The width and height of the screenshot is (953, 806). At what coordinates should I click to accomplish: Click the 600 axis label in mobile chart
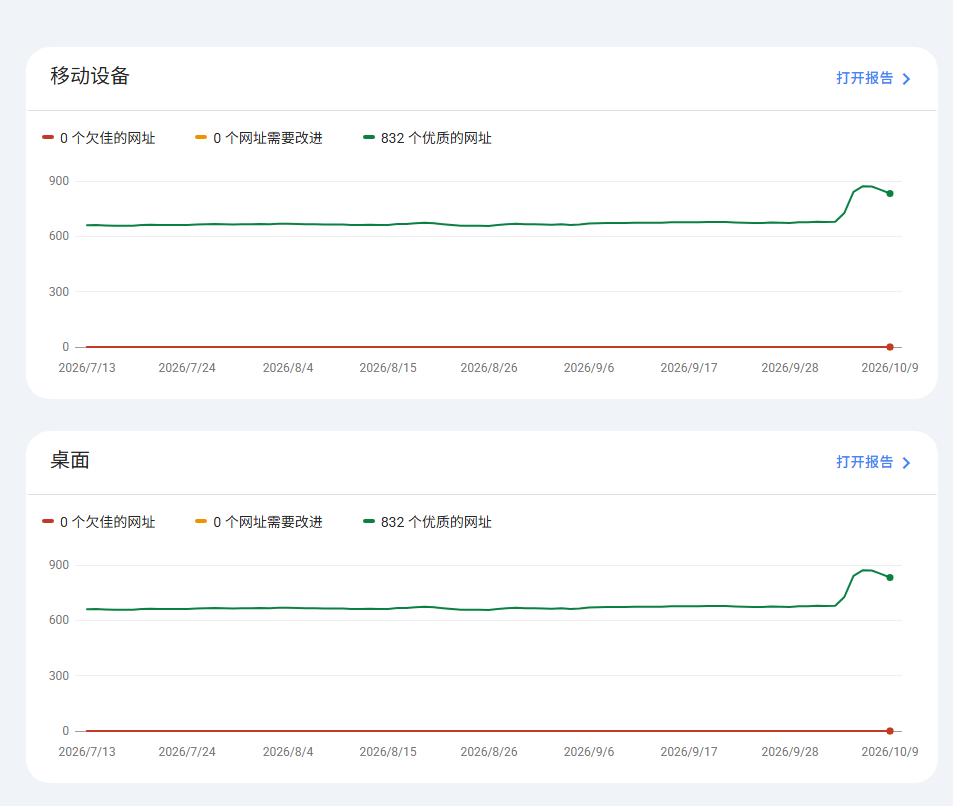tap(59, 236)
